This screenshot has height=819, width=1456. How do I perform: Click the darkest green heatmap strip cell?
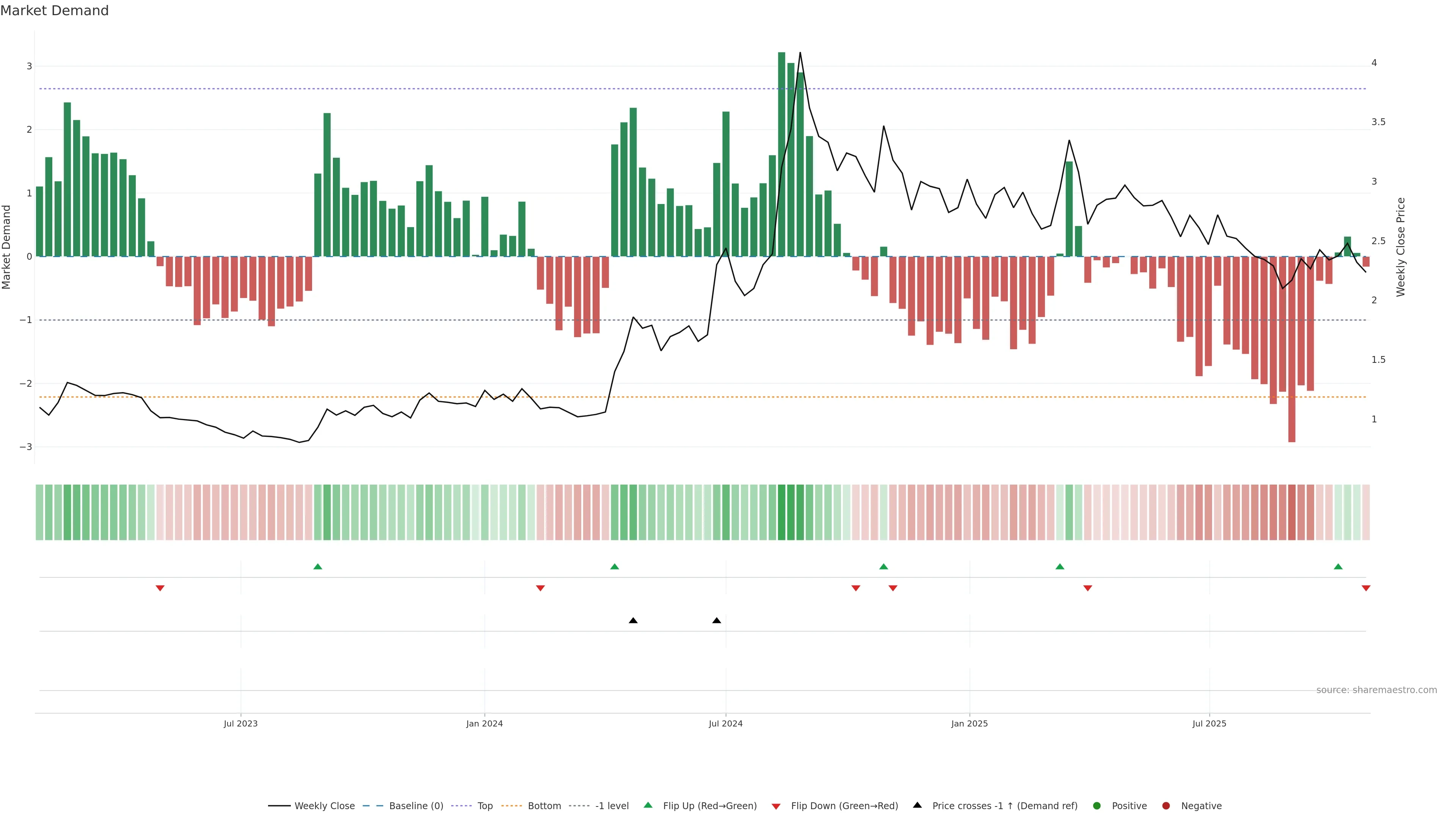pyautogui.click(x=782, y=512)
